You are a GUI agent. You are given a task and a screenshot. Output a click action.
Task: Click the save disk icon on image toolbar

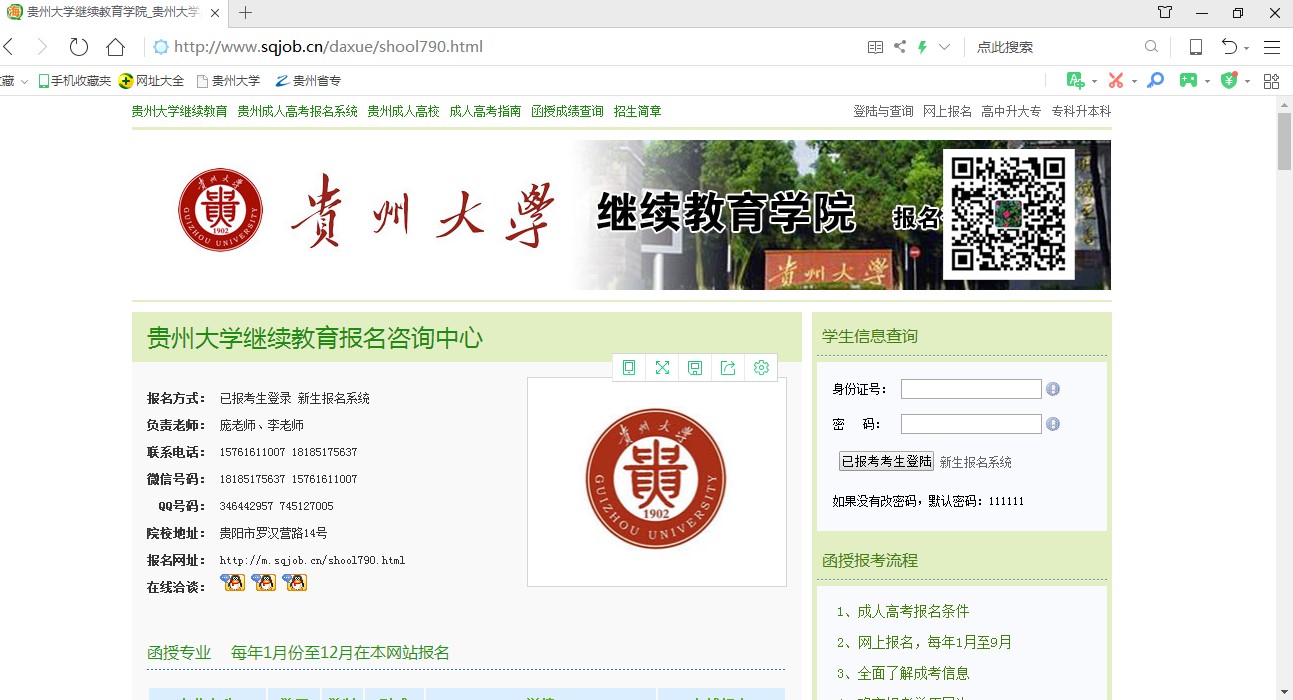click(x=695, y=368)
